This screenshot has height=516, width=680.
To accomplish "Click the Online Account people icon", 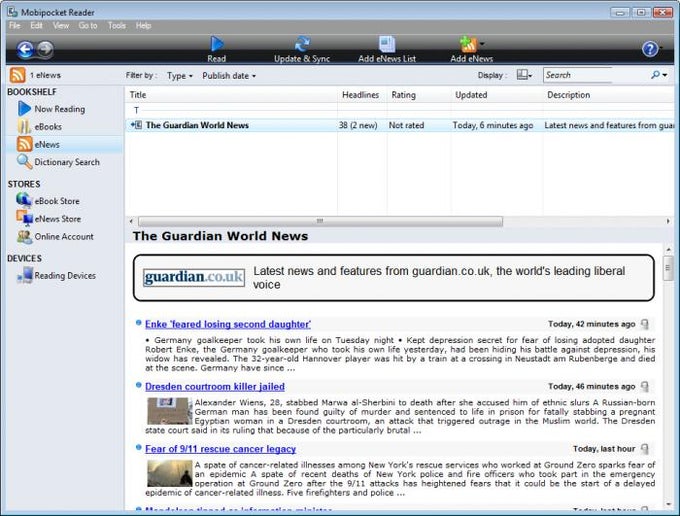I will click(x=24, y=236).
